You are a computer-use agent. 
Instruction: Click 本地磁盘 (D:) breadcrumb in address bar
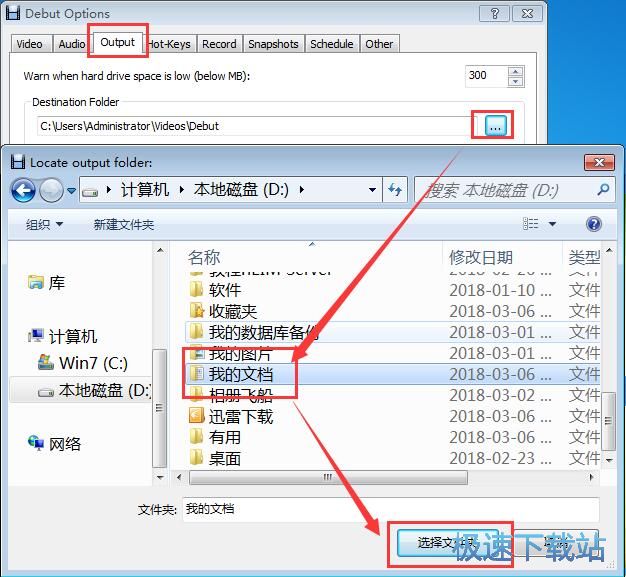point(241,190)
